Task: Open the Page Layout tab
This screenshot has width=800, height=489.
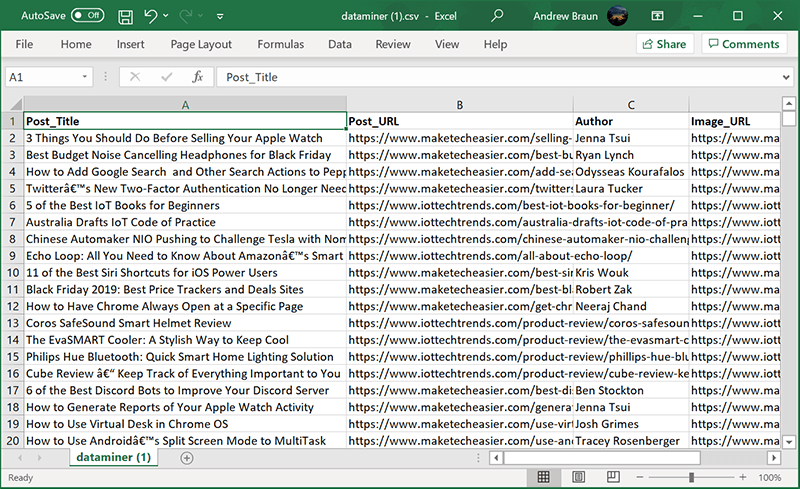Action: click(x=201, y=44)
